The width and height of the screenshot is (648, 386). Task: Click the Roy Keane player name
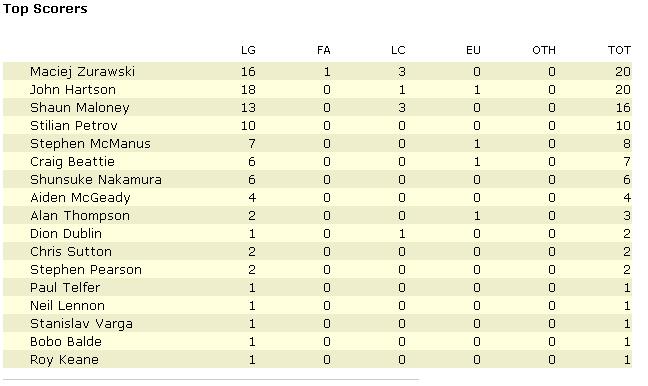click(x=64, y=360)
